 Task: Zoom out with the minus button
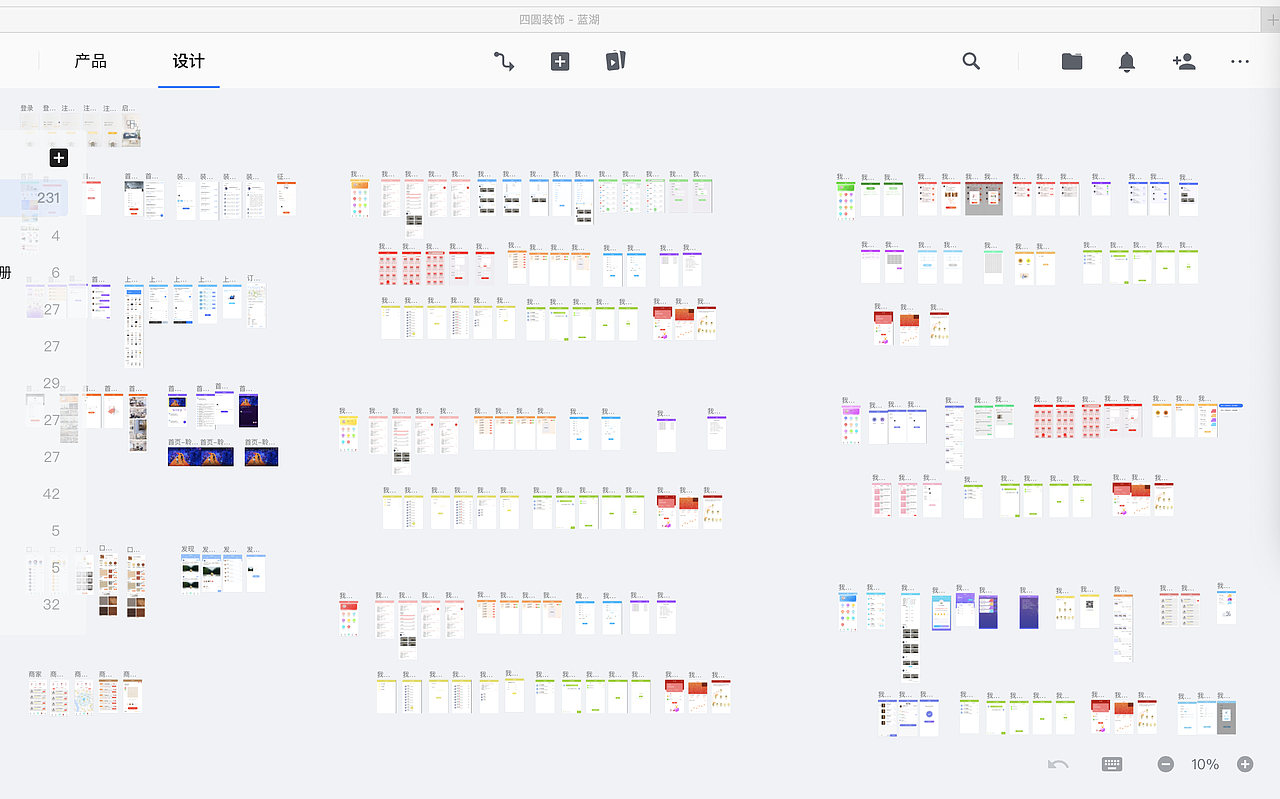(1166, 764)
